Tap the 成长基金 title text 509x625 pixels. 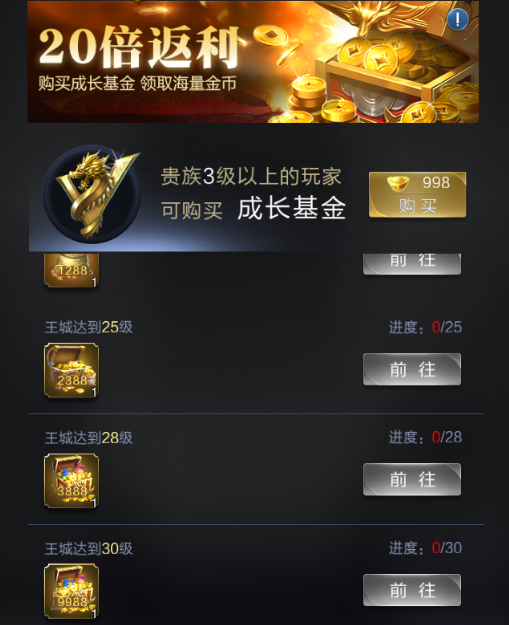291,208
